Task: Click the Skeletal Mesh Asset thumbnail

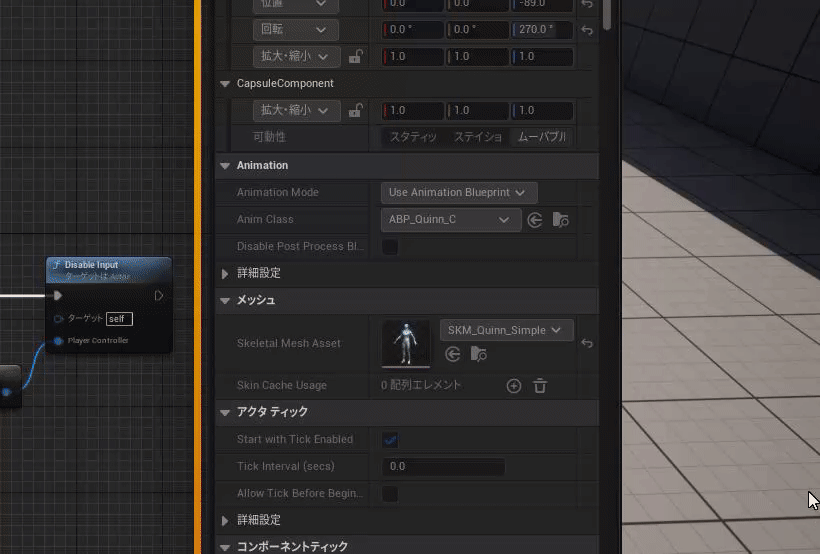Action: pos(406,343)
